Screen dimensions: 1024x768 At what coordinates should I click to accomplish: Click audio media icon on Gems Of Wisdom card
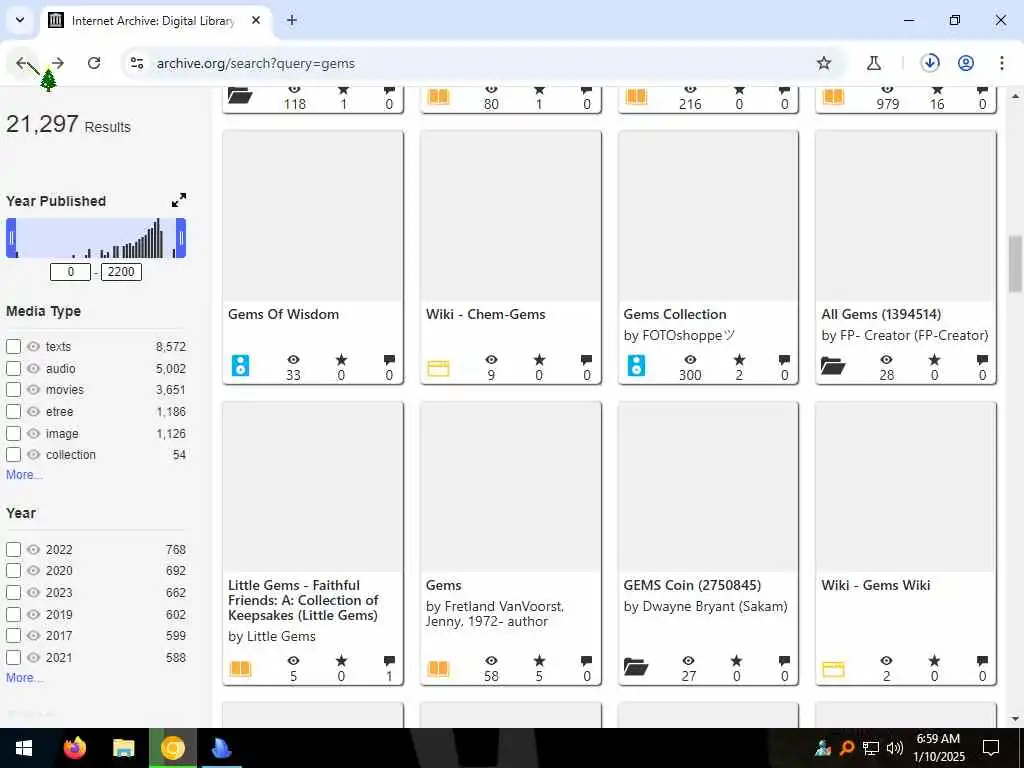coord(240,366)
